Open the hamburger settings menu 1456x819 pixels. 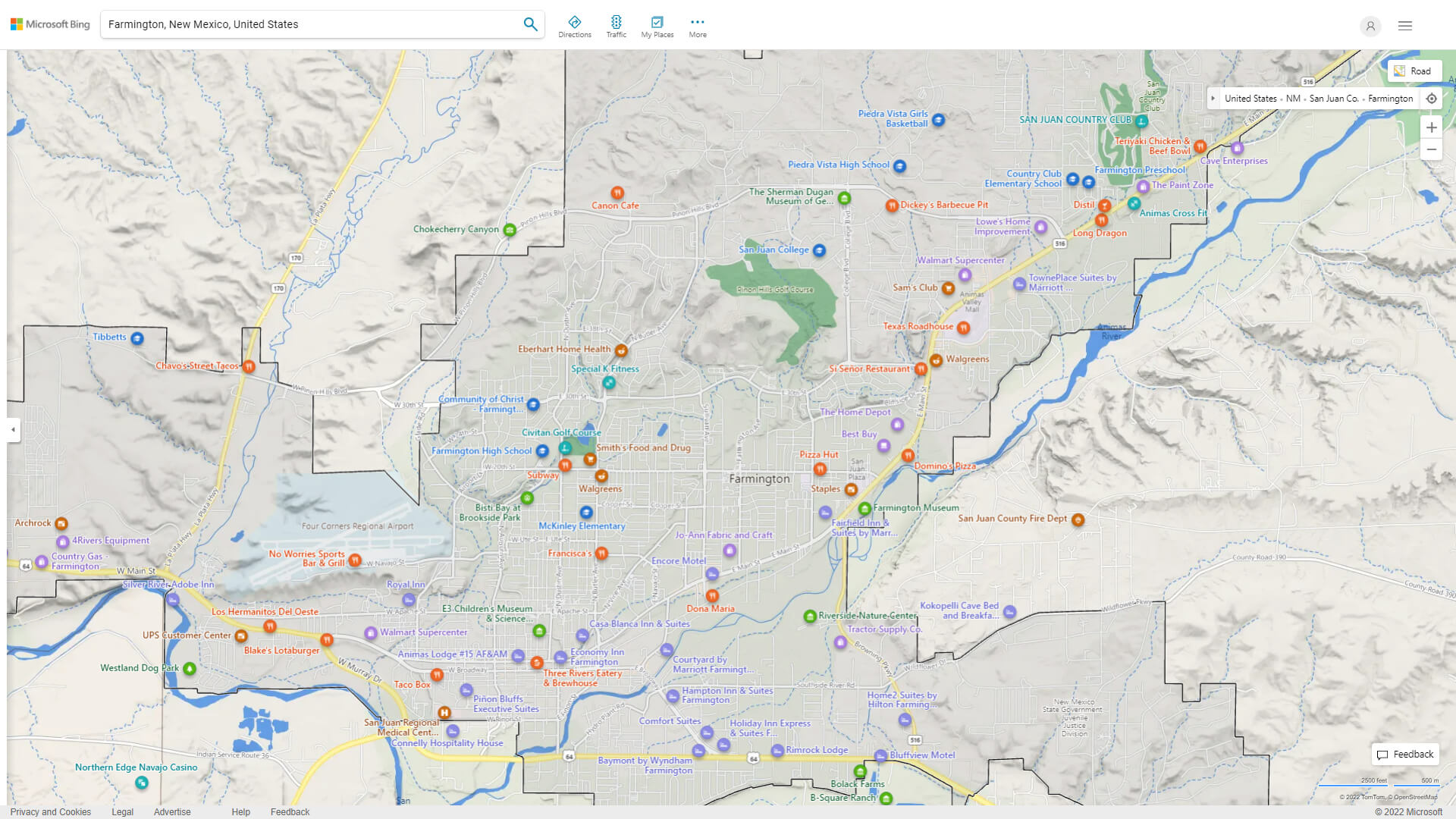1405,26
